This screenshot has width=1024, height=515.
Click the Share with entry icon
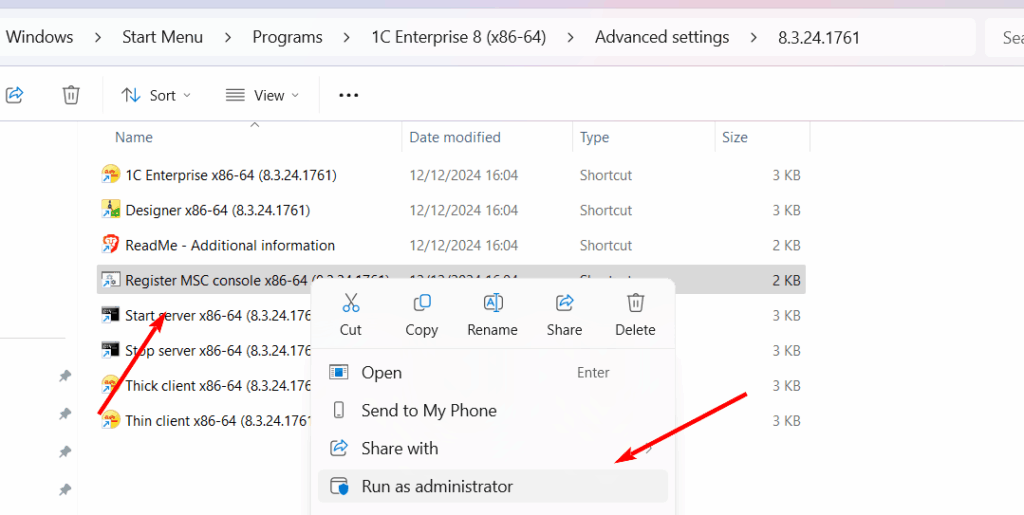tap(339, 448)
